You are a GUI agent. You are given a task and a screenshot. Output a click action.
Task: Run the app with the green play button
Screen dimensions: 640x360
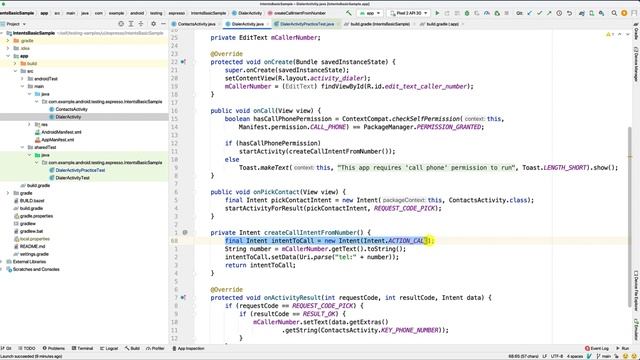(437, 13)
